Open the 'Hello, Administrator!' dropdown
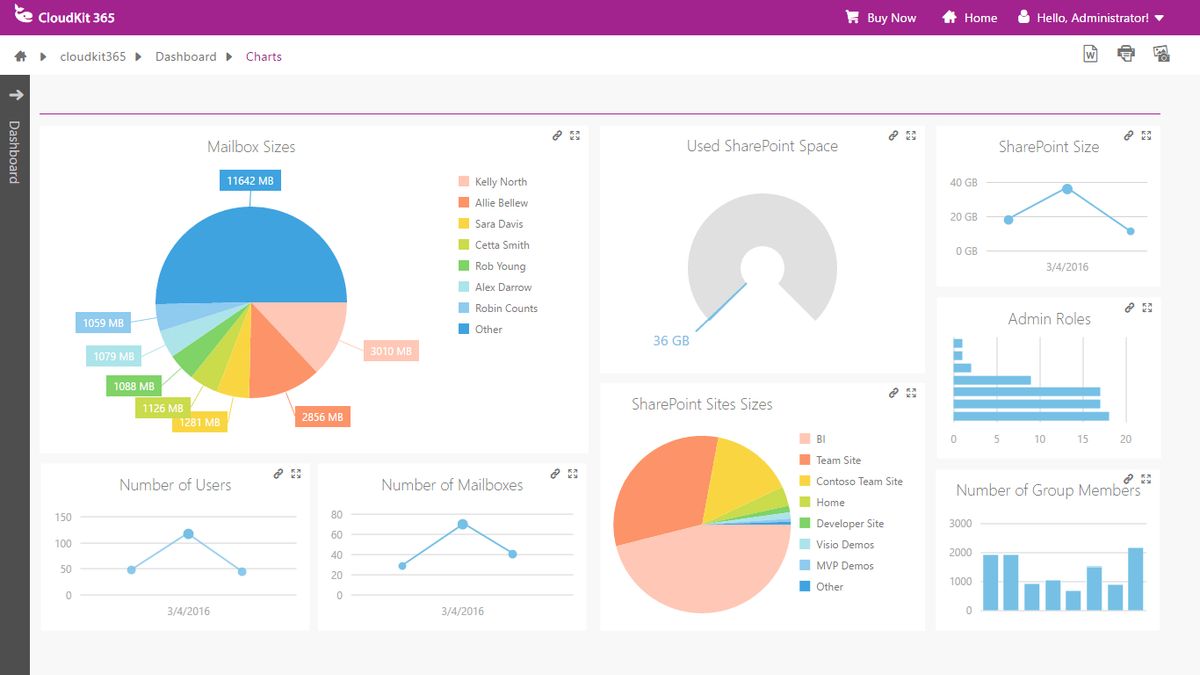Viewport: 1200px width, 675px height. (x=1093, y=17)
